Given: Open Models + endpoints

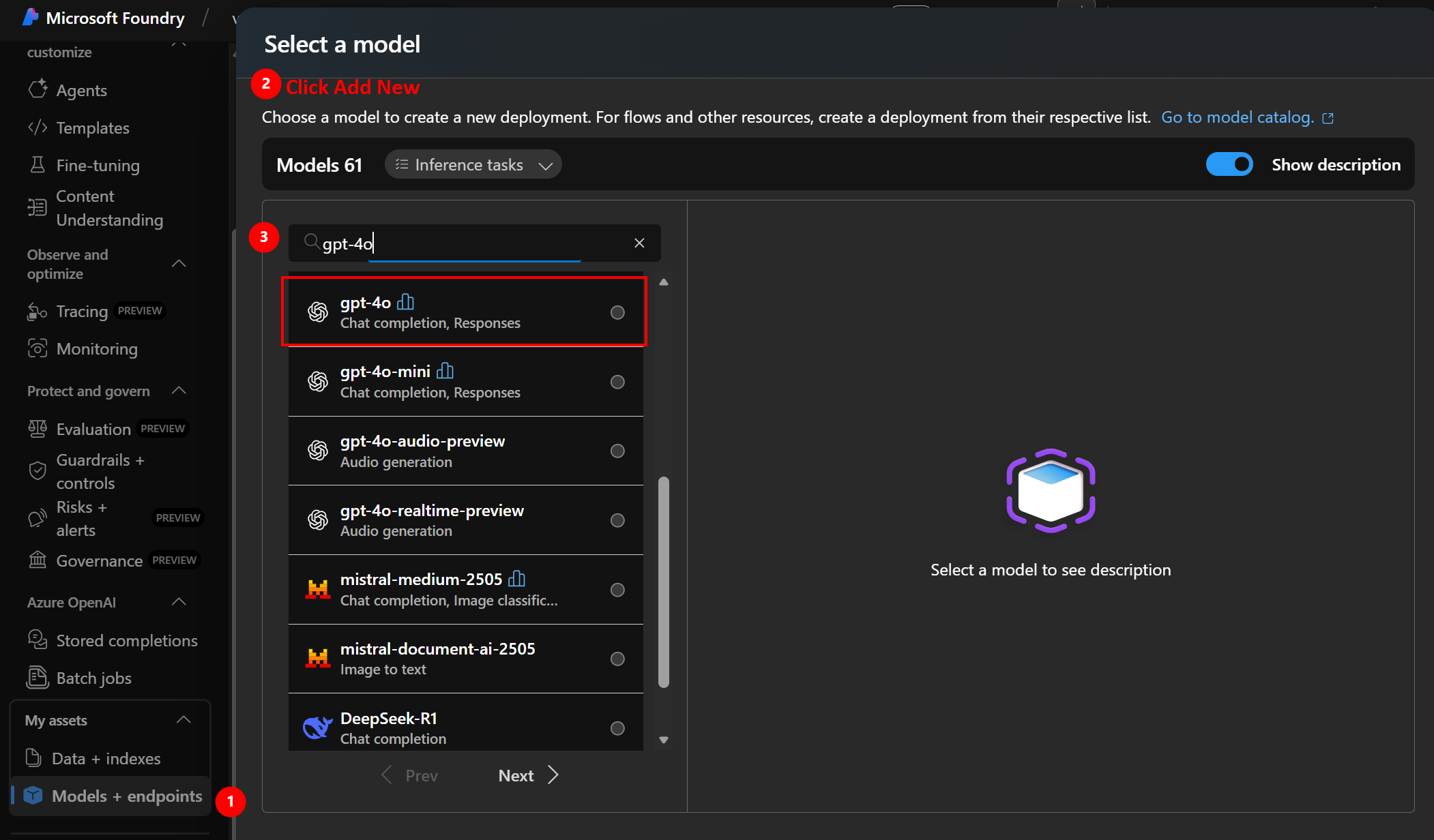Looking at the screenshot, I should coord(127,796).
